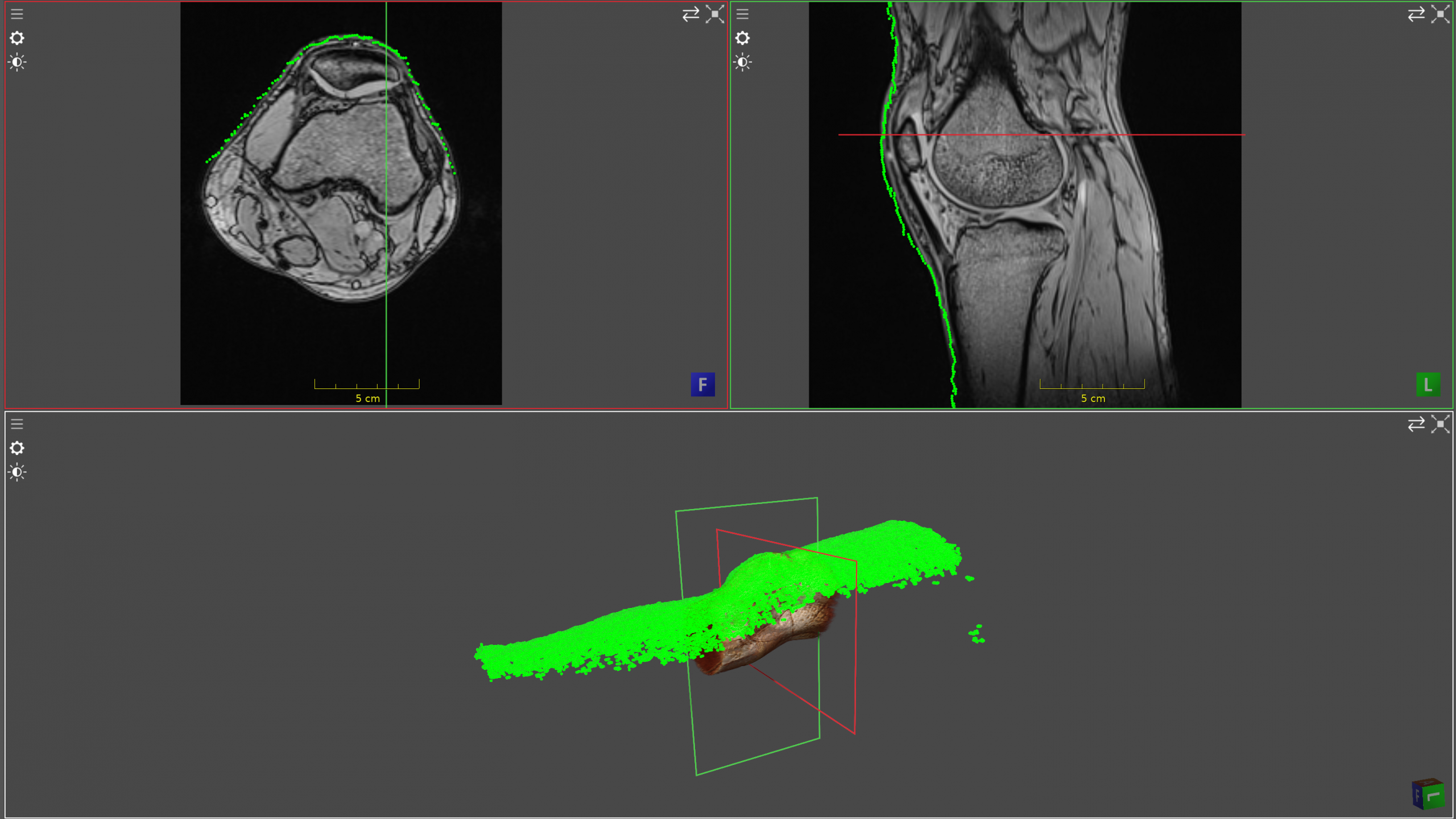Open settings gear in 3D view
Viewport: 1456px width, 819px height.
click(x=17, y=448)
